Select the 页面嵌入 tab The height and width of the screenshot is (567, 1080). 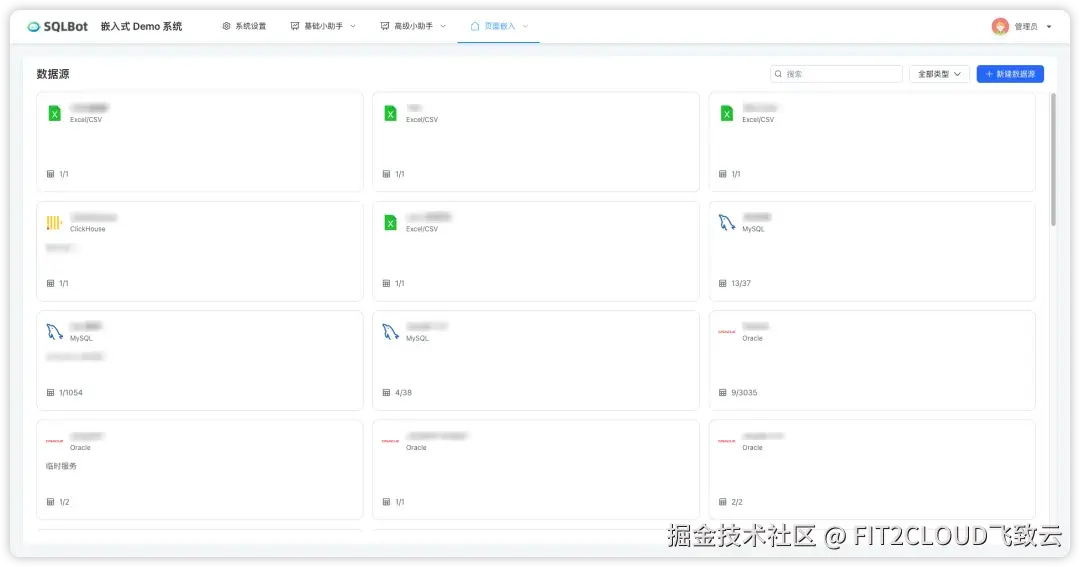[499, 26]
